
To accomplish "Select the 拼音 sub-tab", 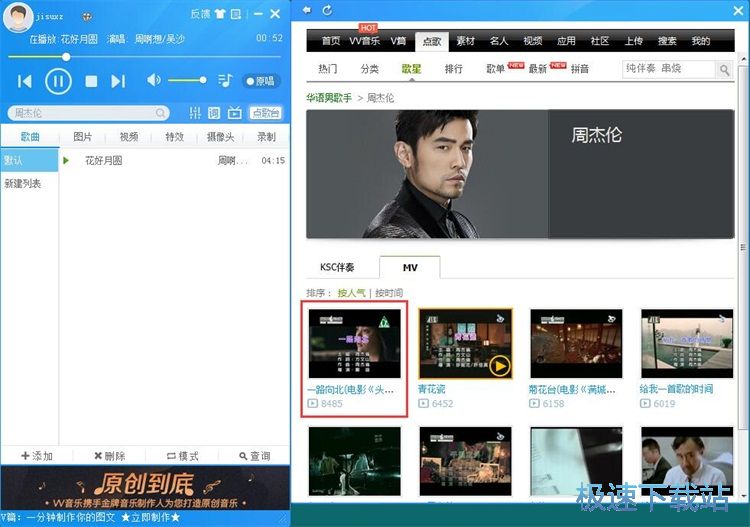I will 580,69.
